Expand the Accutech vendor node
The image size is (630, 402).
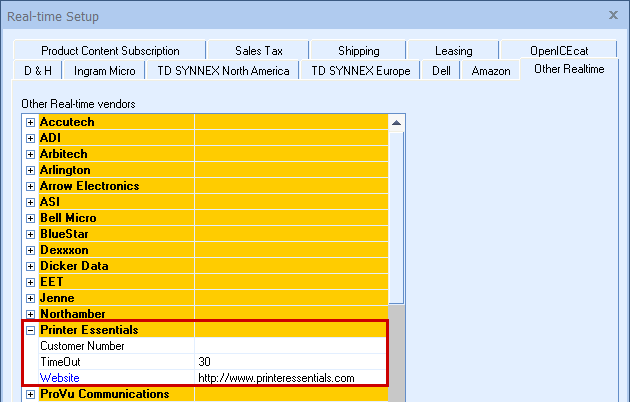click(x=31, y=122)
